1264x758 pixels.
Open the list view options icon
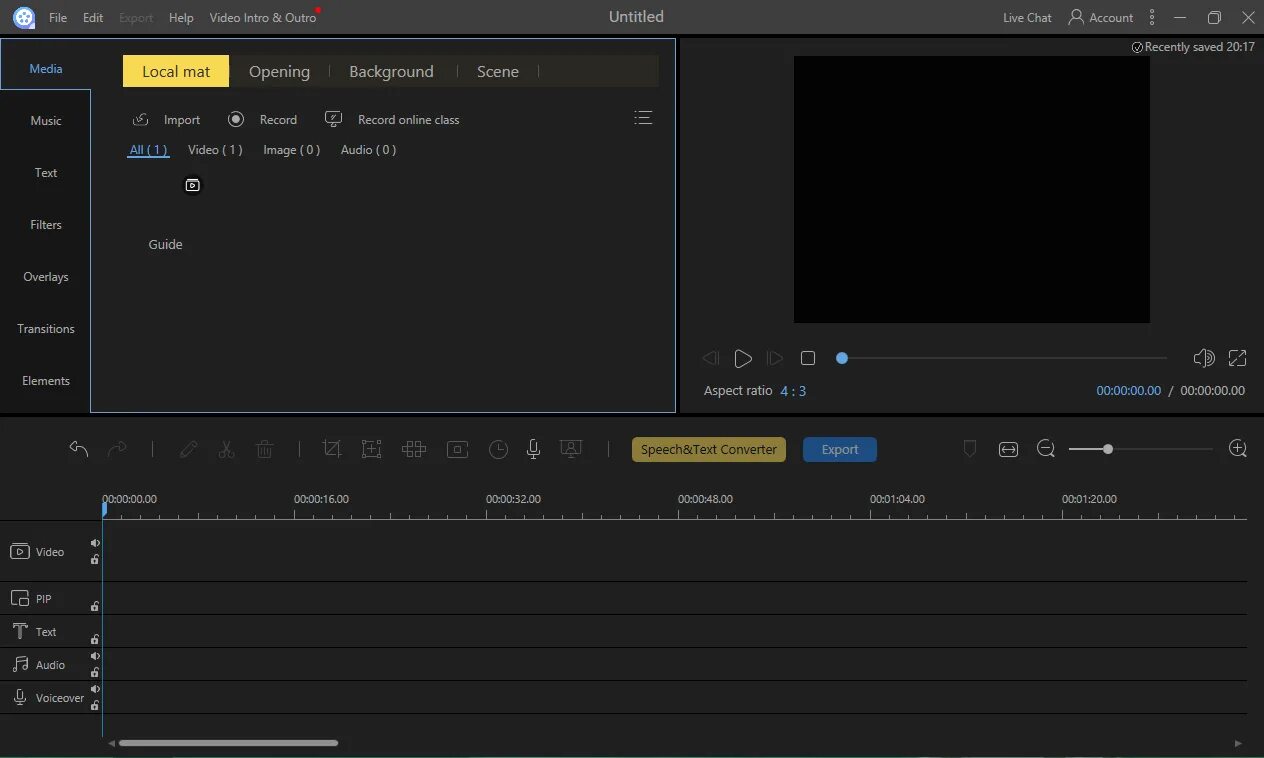(x=643, y=118)
